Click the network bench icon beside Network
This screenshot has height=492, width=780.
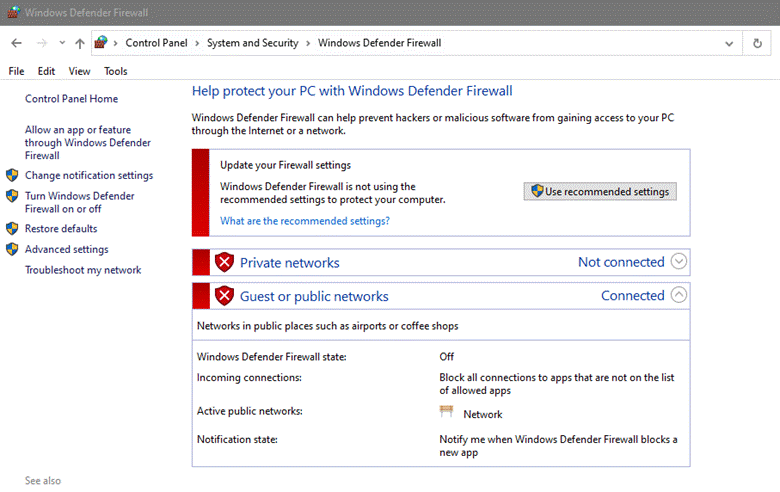click(x=446, y=411)
